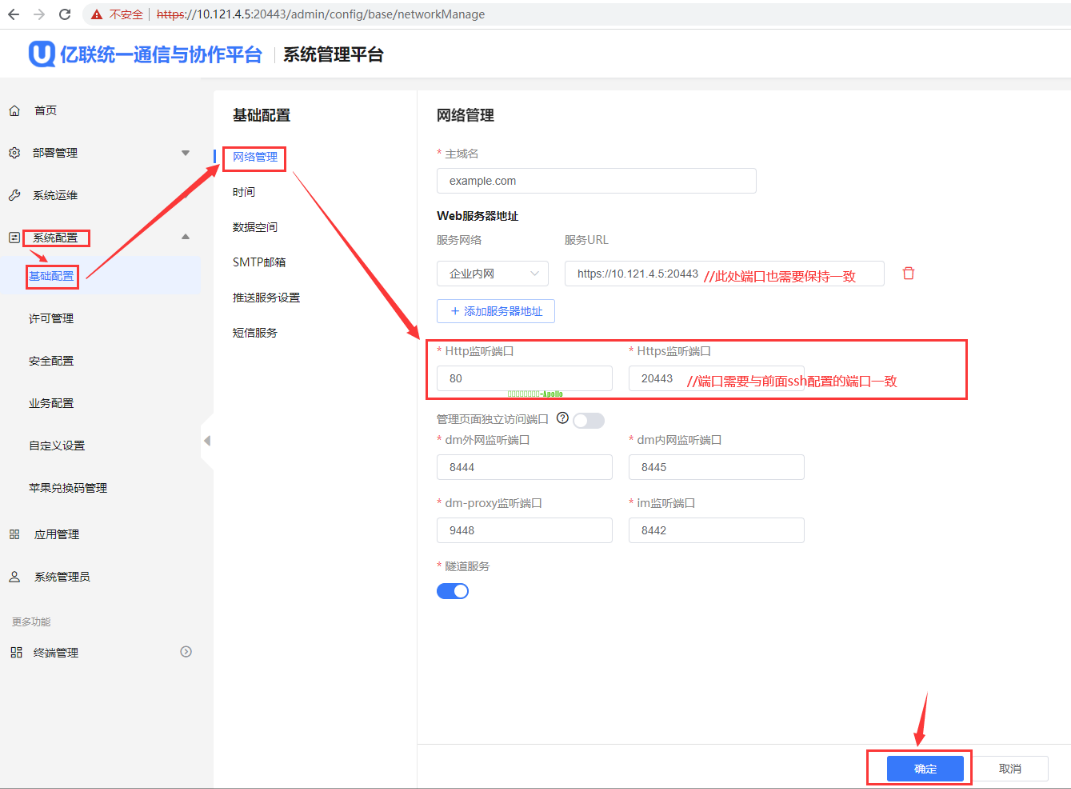Click the browser back arrow
This screenshot has width=1071, height=789.
coord(13,15)
